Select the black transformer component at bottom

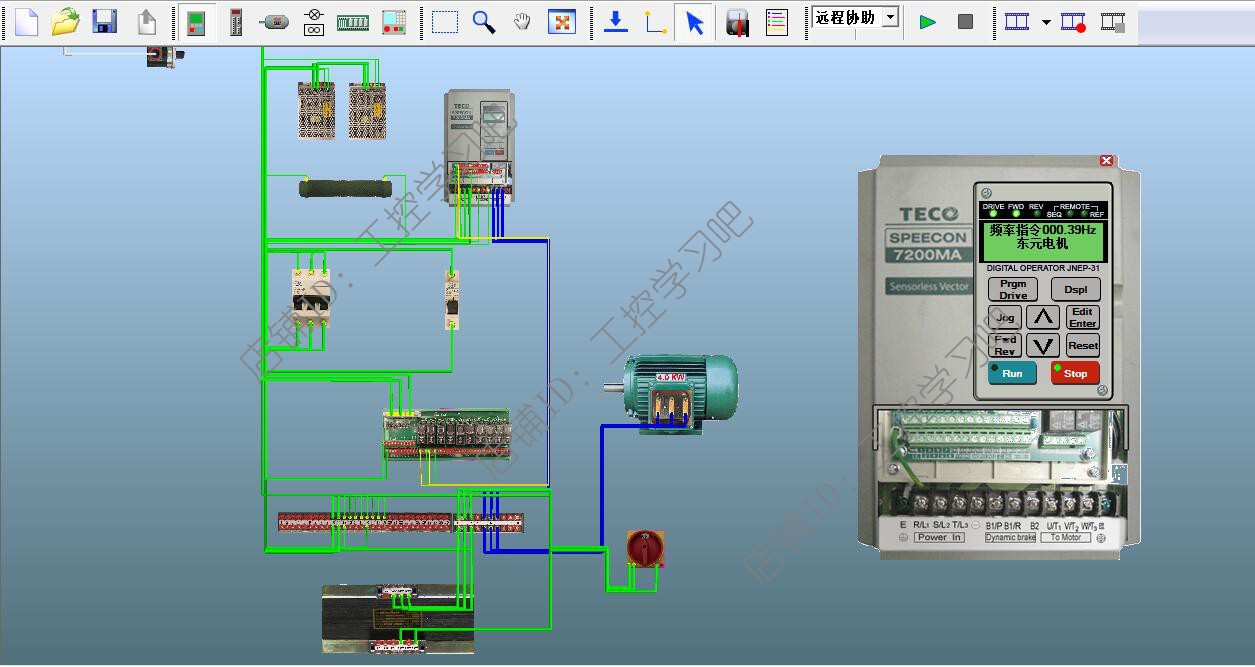(398, 619)
